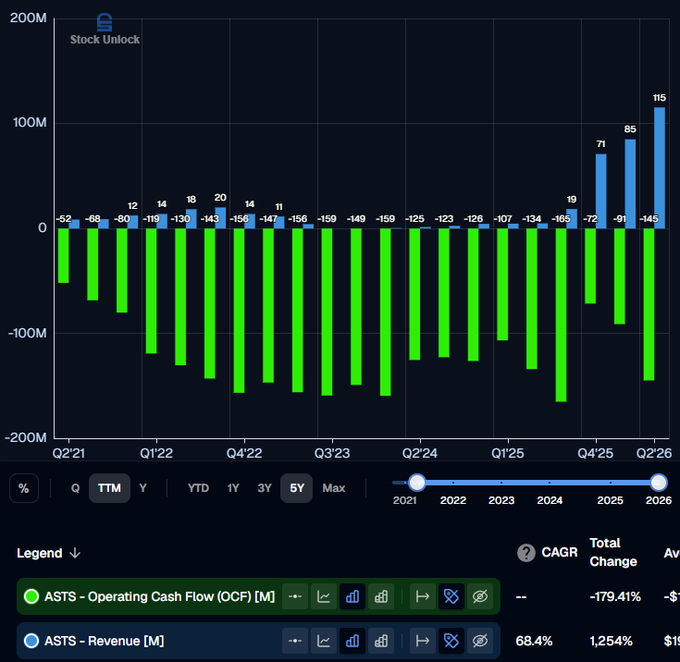The width and height of the screenshot is (680, 662).
Task: Click ASTS - Operating Cash Flow legend label
Action: point(160,596)
